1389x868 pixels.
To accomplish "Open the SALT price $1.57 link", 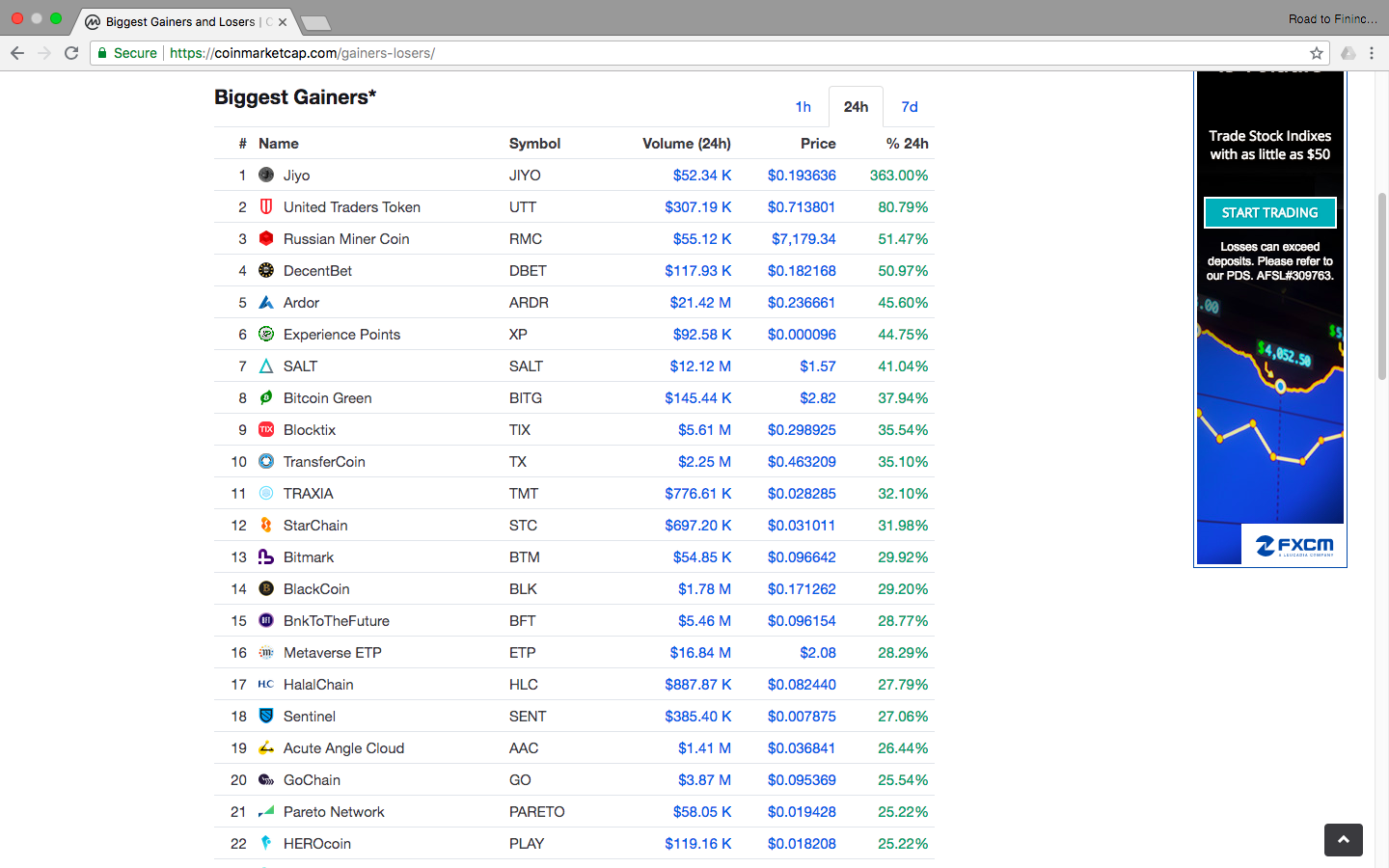I will point(818,366).
